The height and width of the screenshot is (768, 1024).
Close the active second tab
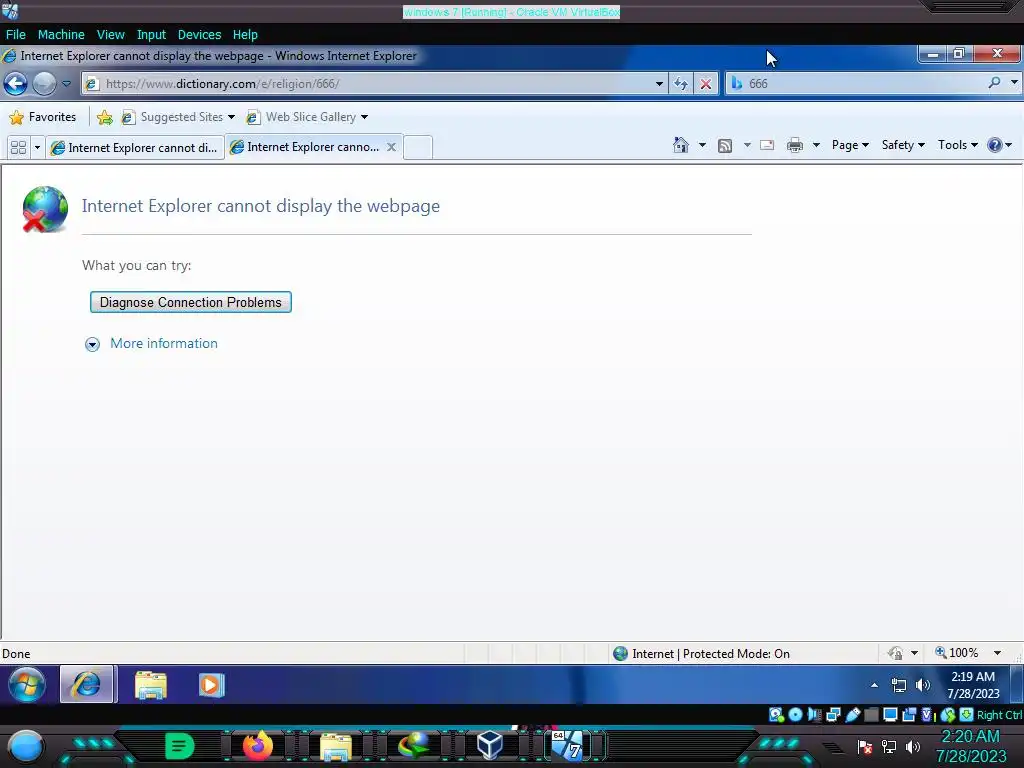tap(391, 147)
